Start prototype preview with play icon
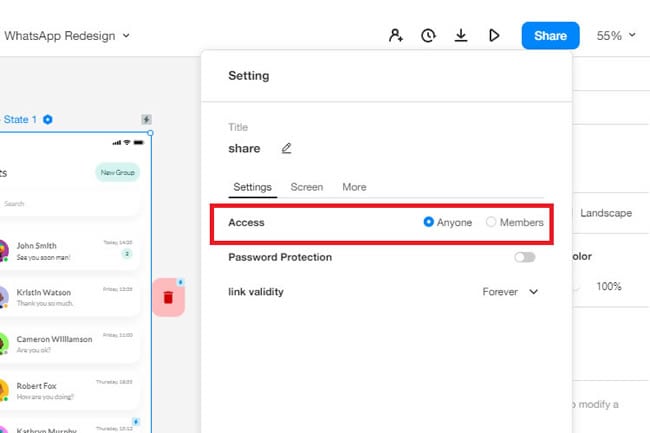650x433 pixels. point(494,36)
